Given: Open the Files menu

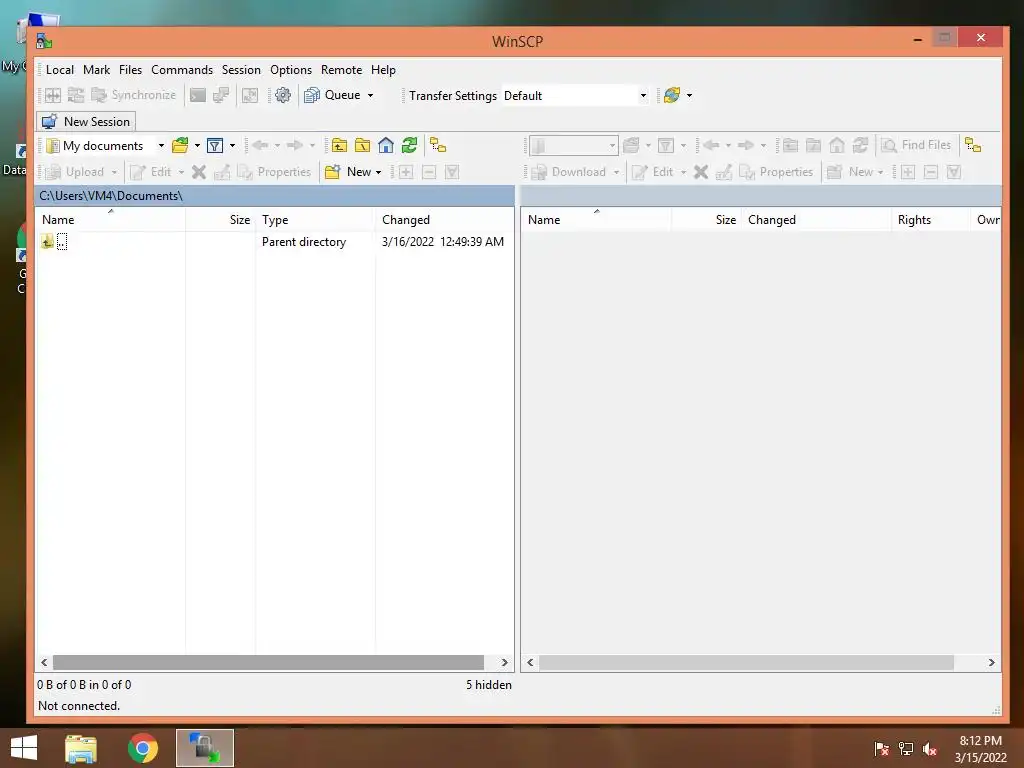Looking at the screenshot, I should (x=130, y=70).
